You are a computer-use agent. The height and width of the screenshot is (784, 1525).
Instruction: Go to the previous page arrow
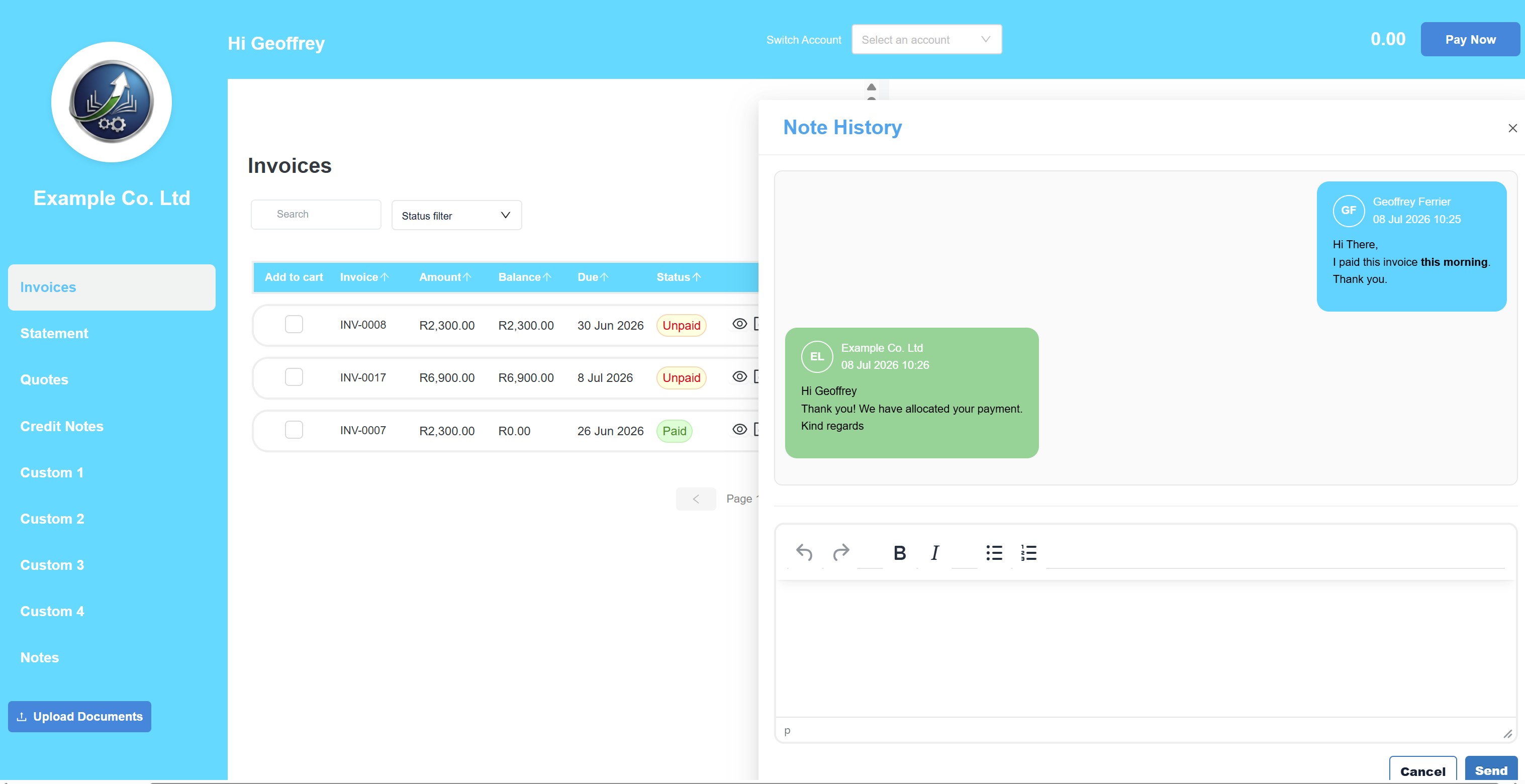tap(696, 499)
